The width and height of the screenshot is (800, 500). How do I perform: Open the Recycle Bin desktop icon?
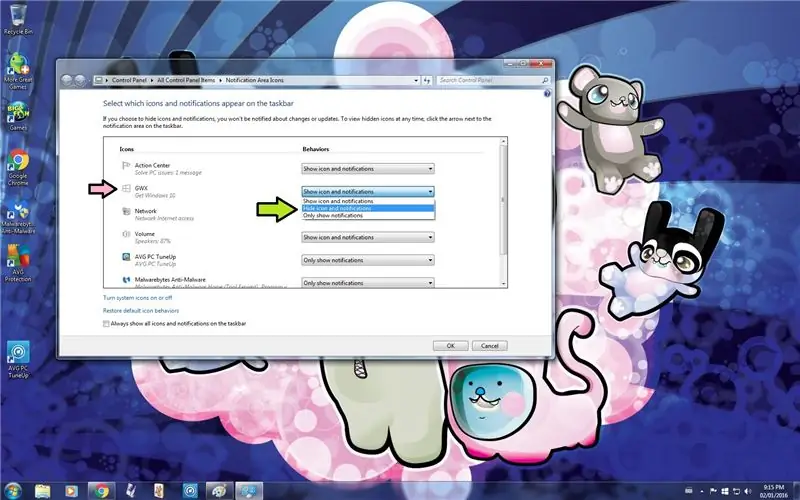[18, 20]
